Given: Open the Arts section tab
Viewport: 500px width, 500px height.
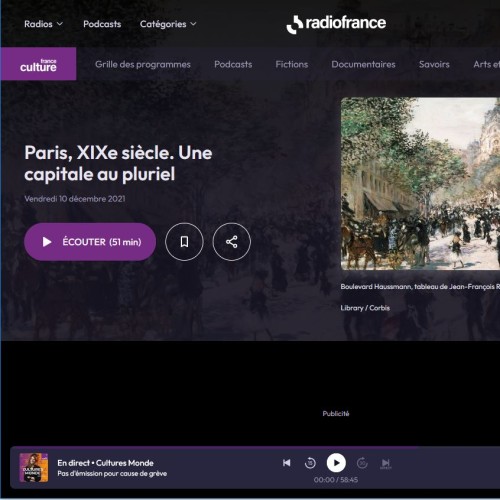Looking at the screenshot, I should (487, 64).
